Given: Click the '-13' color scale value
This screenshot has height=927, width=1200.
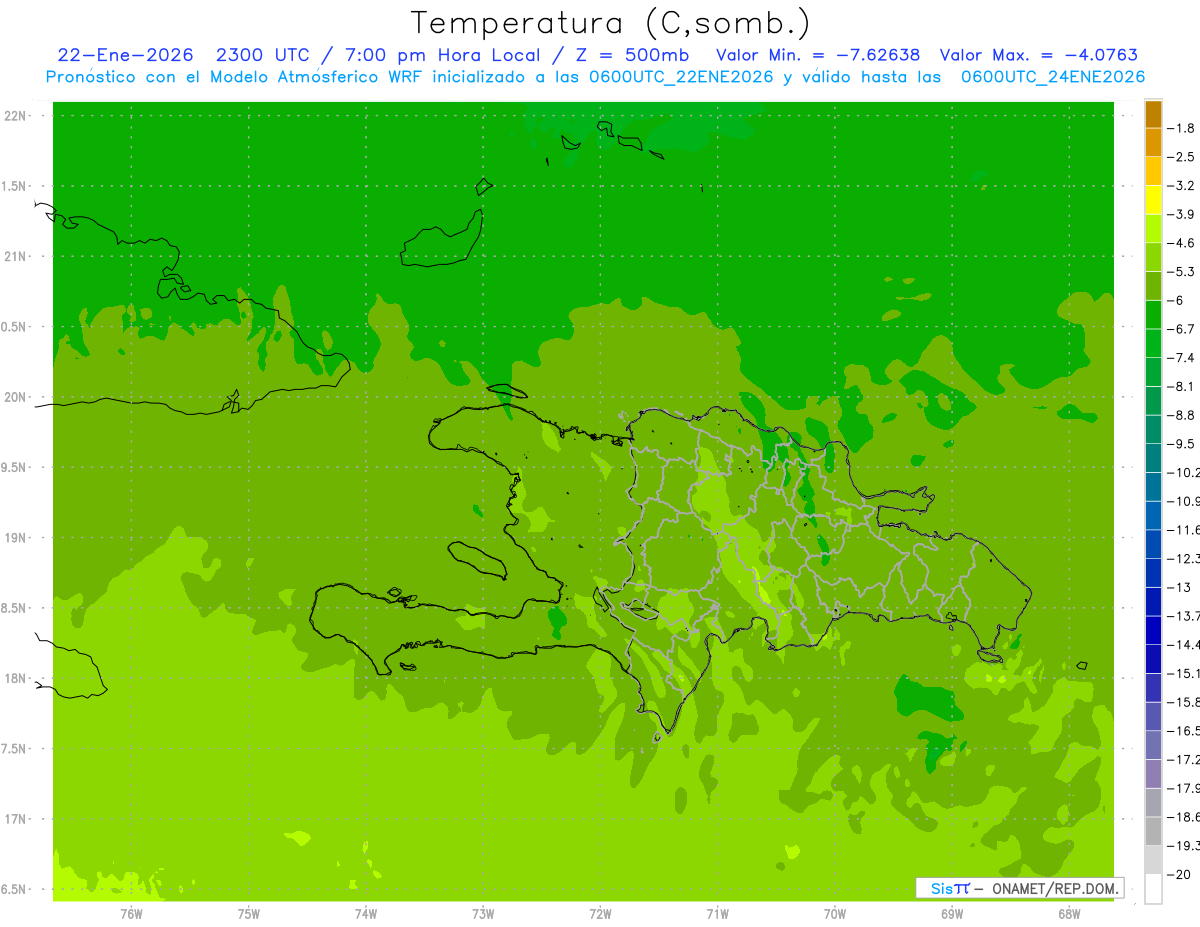Looking at the screenshot, I should [x=1178, y=587].
